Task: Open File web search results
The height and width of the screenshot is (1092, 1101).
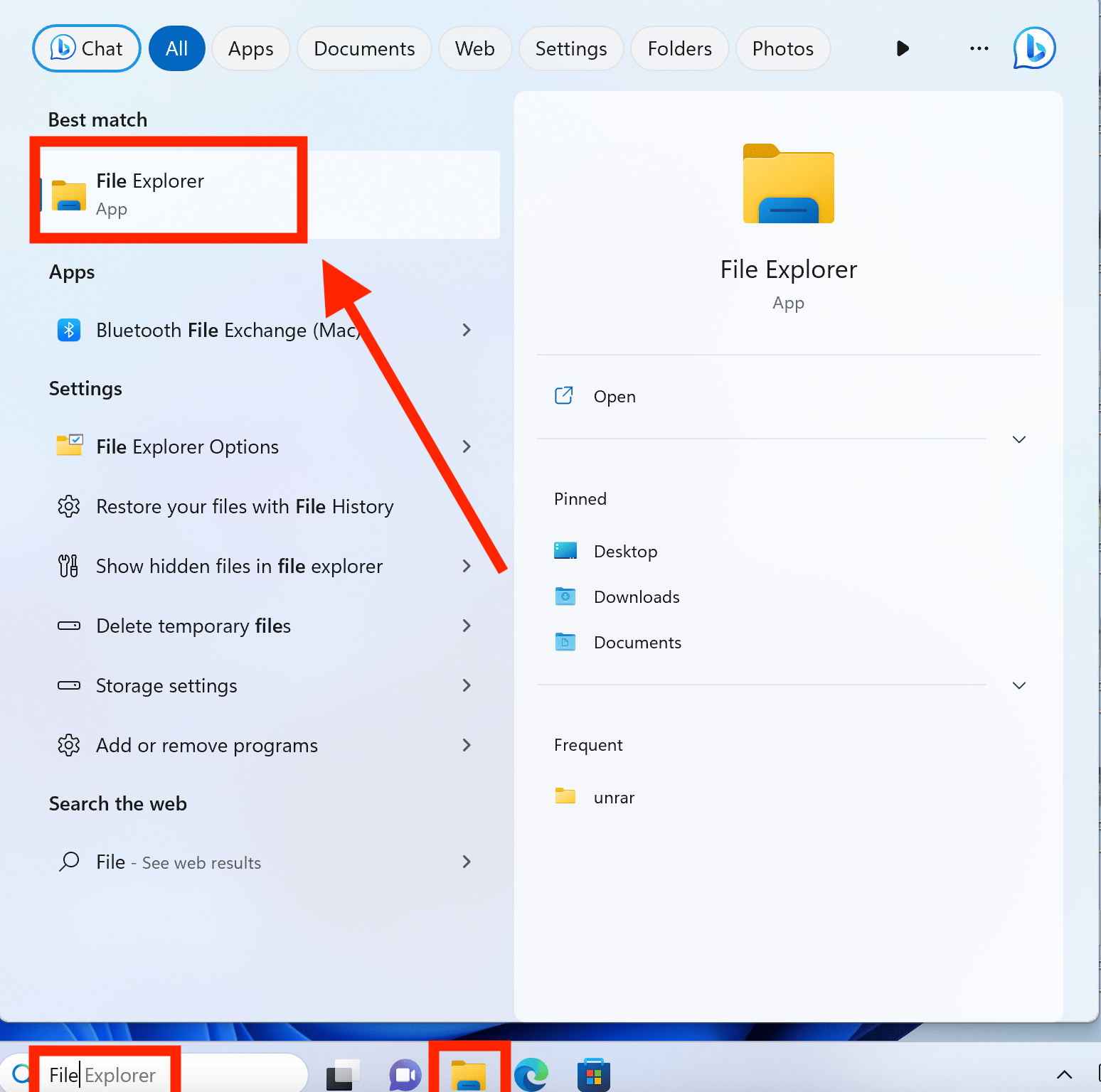Action: pyautogui.click(x=178, y=862)
